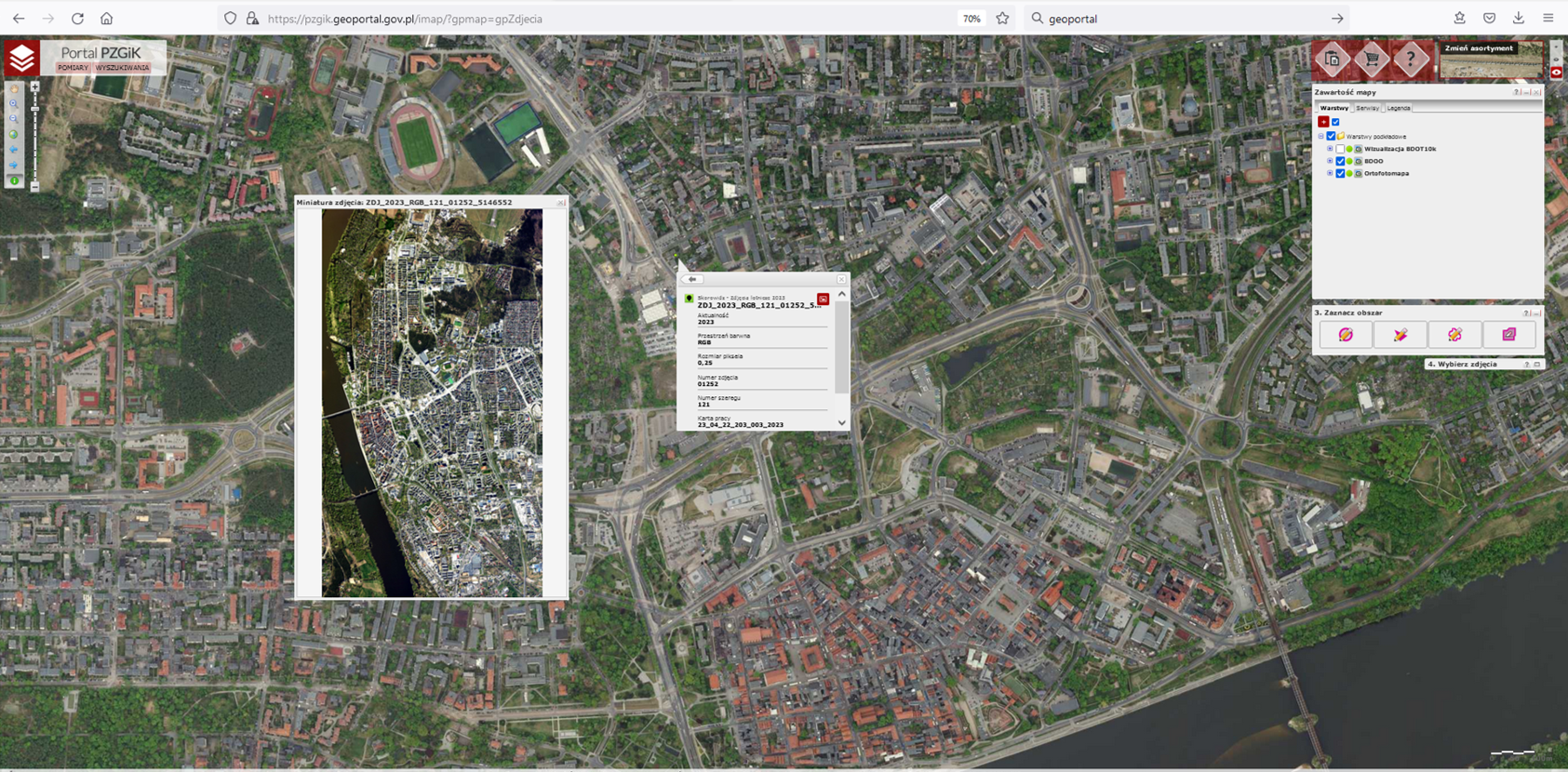Expand the Wizualizacja BDOT10k layer node
Viewport: 1568px width, 772px height.
pyautogui.click(x=1330, y=149)
